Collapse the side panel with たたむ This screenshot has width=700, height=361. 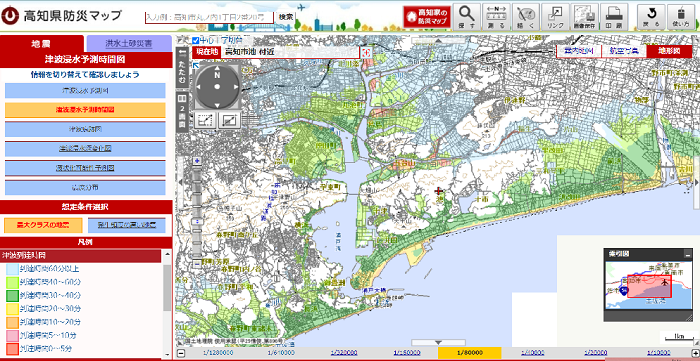(182, 67)
